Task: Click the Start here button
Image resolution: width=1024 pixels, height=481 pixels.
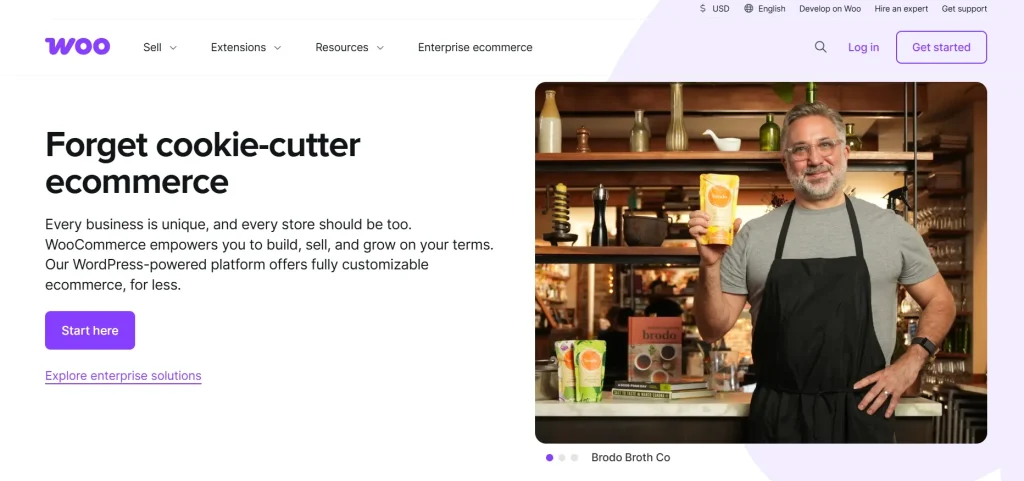Action: pos(90,330)
